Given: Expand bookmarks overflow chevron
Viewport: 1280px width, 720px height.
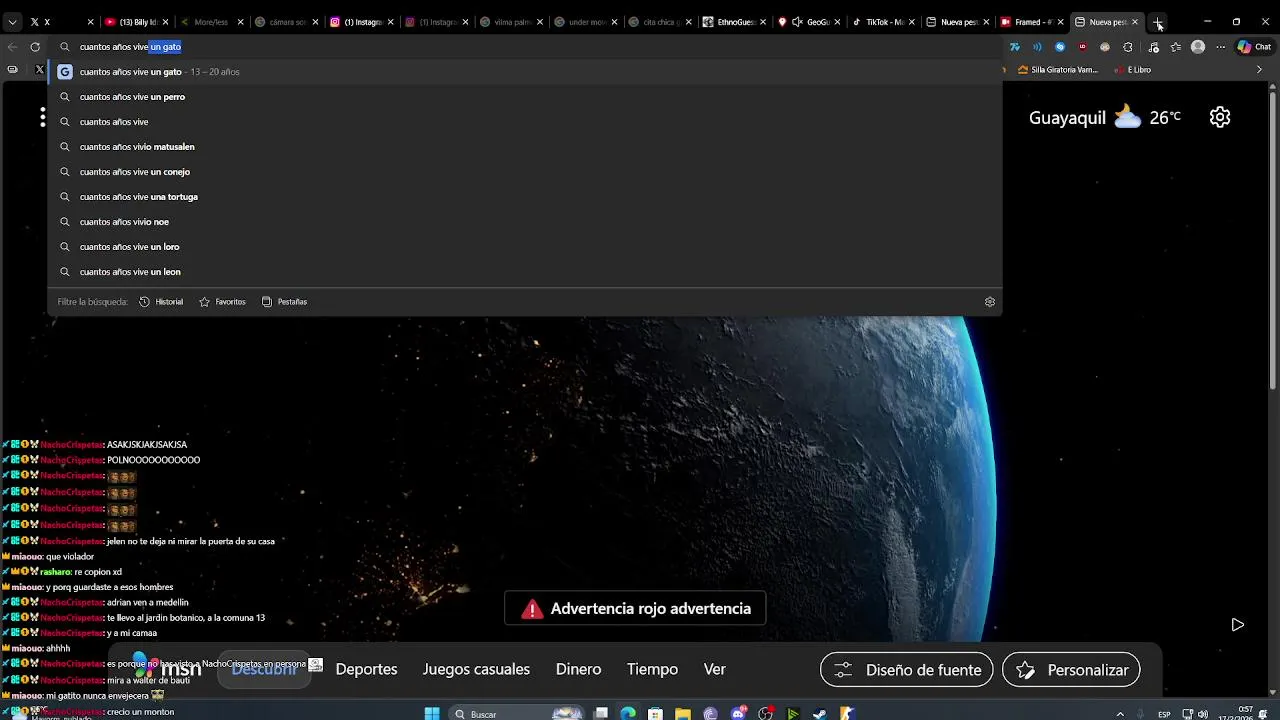Looking at the screenshot, I should (1259, 70).
